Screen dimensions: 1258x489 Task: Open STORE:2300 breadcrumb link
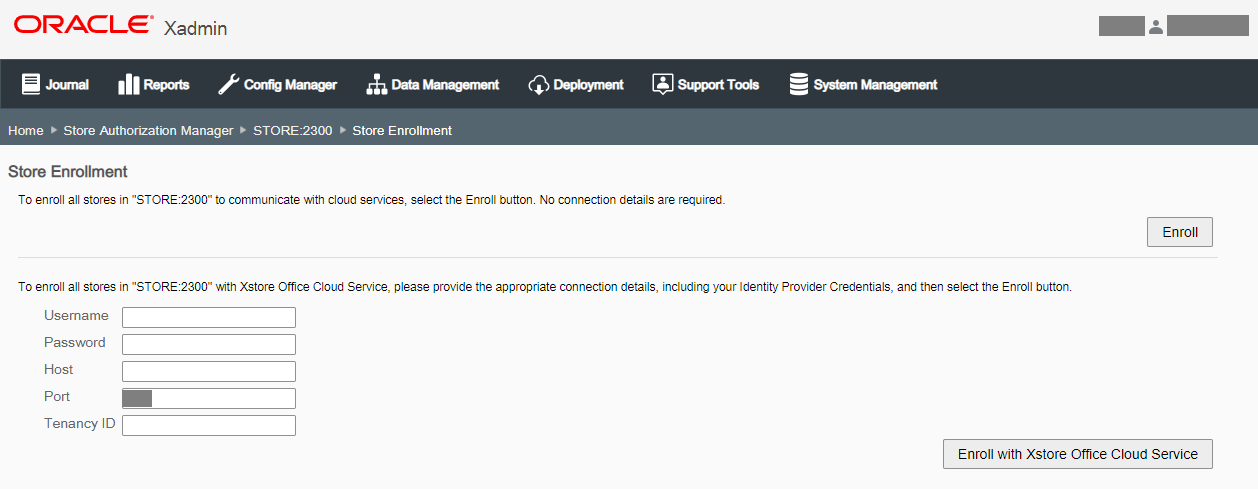click(292, 130)
